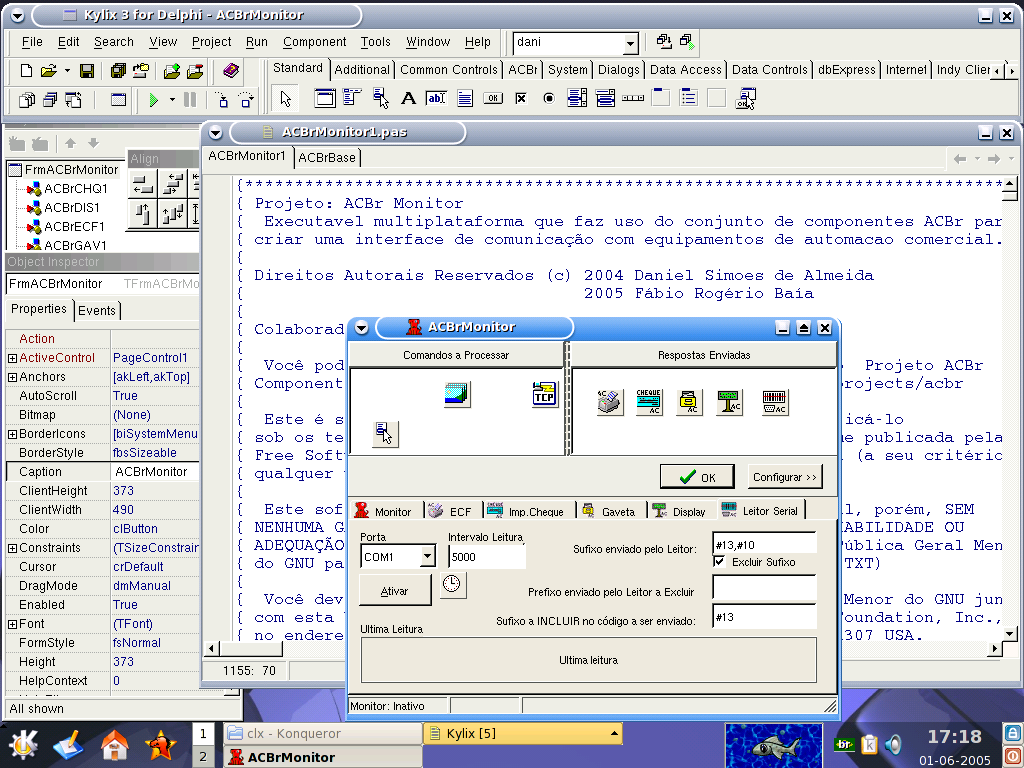The image size is (1024, 768).
Task: Expand the Anchors property in Object Inspector
Action: [x=12, y=377]
